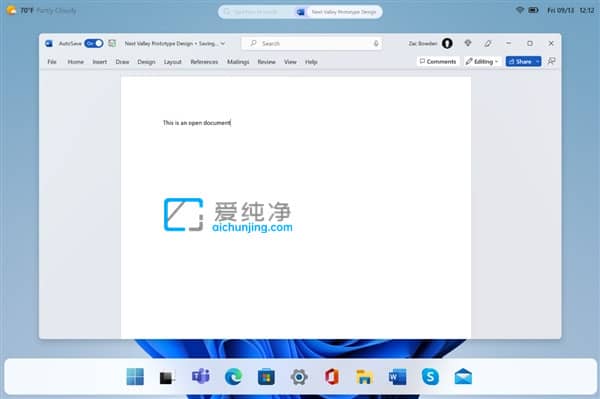Click the microphone icon in Search box
This screenshot has height=399, width=600.
[x=376, y=44]
